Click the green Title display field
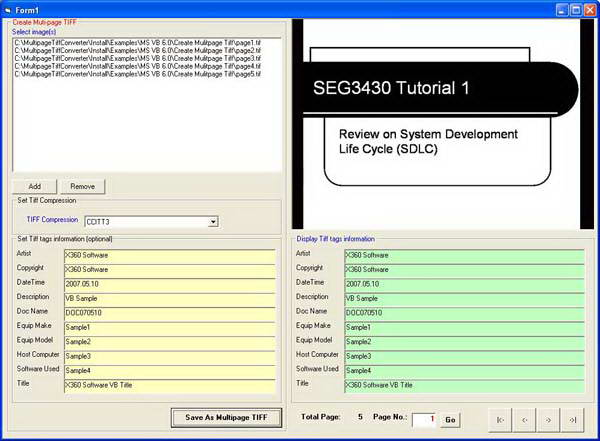The image size is (600, 441). tap(465, 386)
